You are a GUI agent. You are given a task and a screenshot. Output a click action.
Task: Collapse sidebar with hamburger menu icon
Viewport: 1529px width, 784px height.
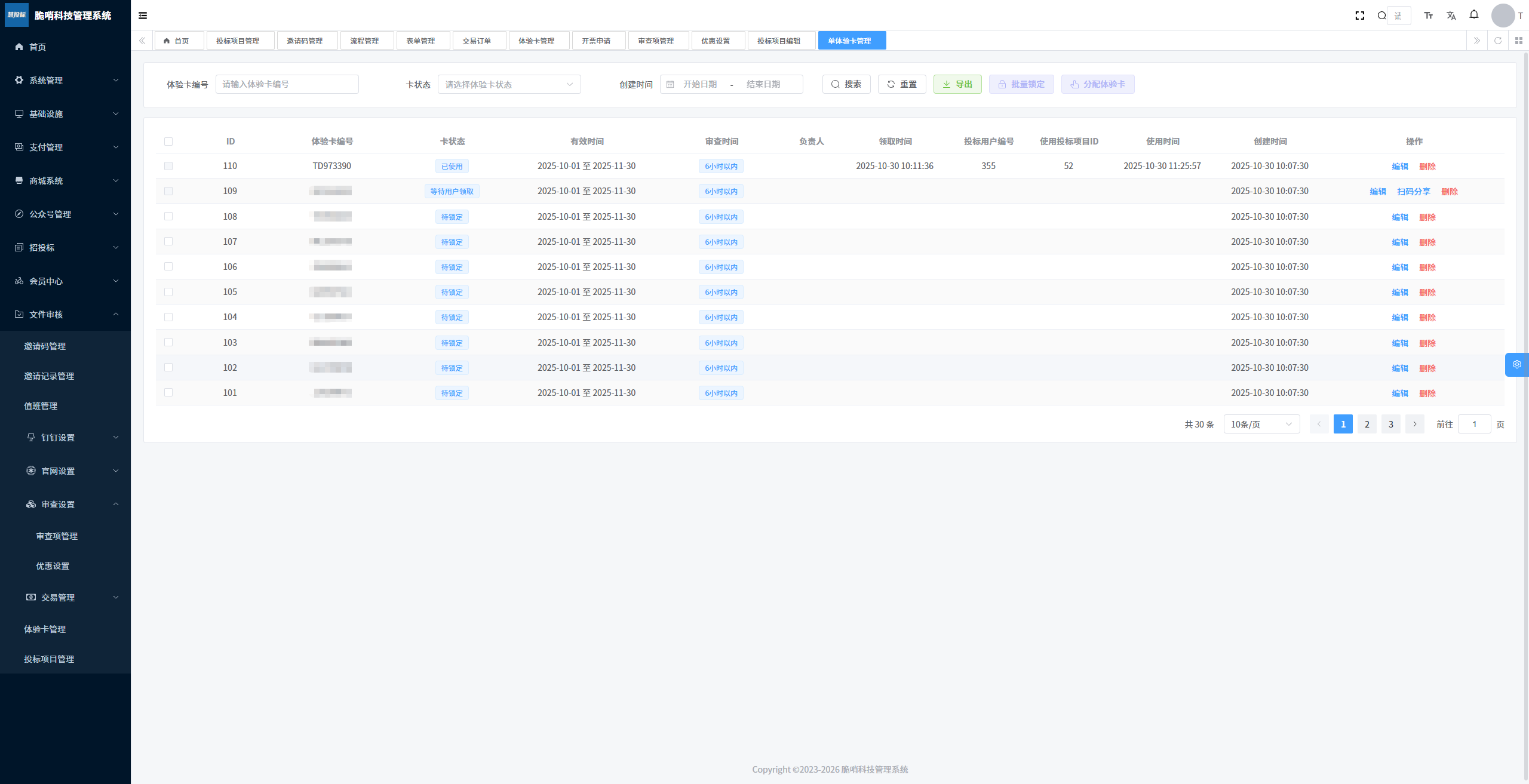(x=143, y=16)
